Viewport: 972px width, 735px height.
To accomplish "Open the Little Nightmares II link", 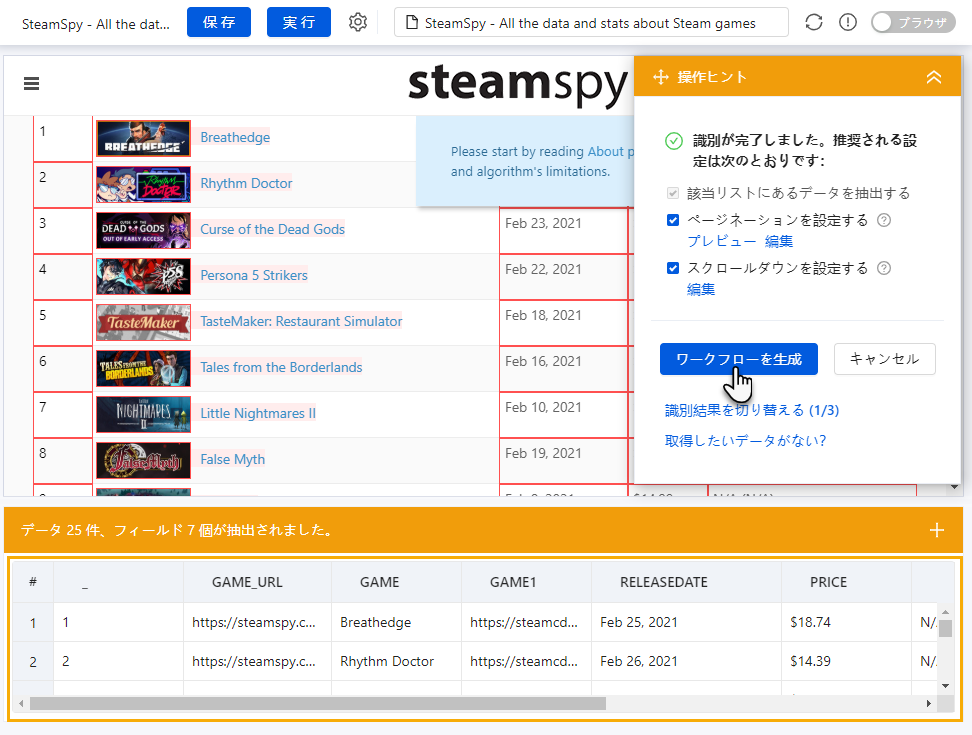I will (258, 413).
